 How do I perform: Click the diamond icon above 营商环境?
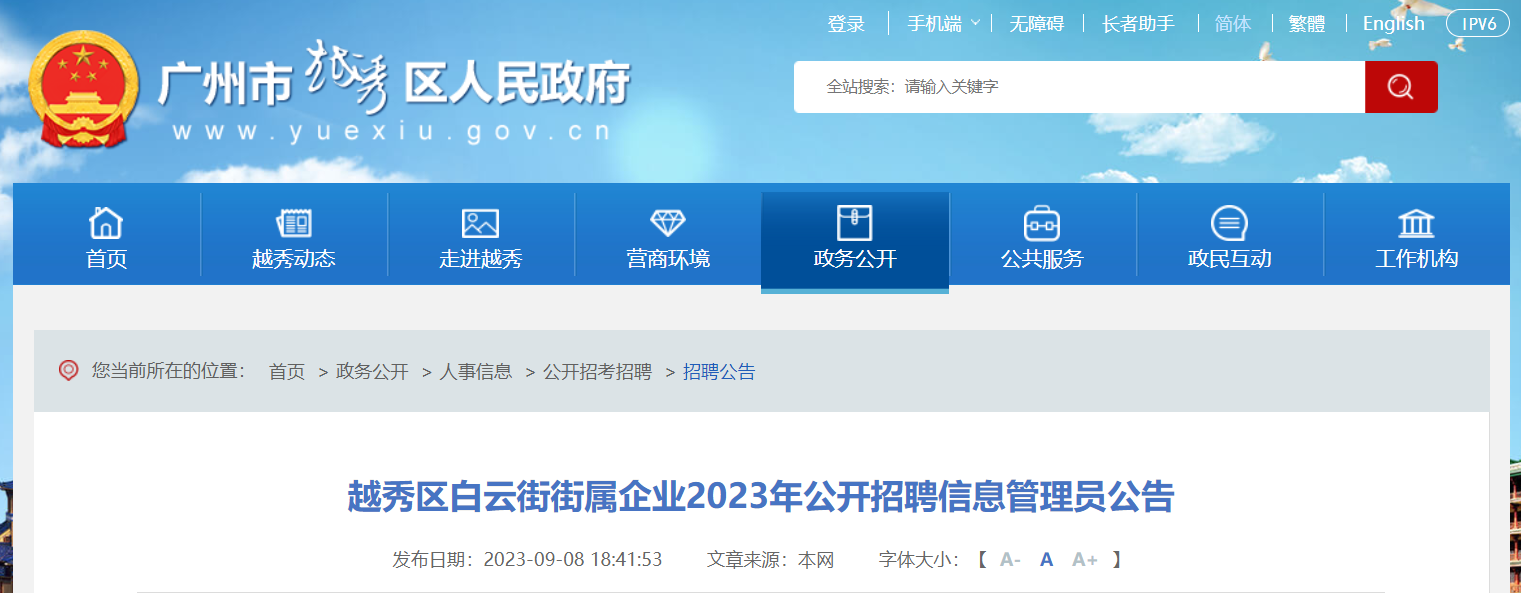tap(668, 223)
